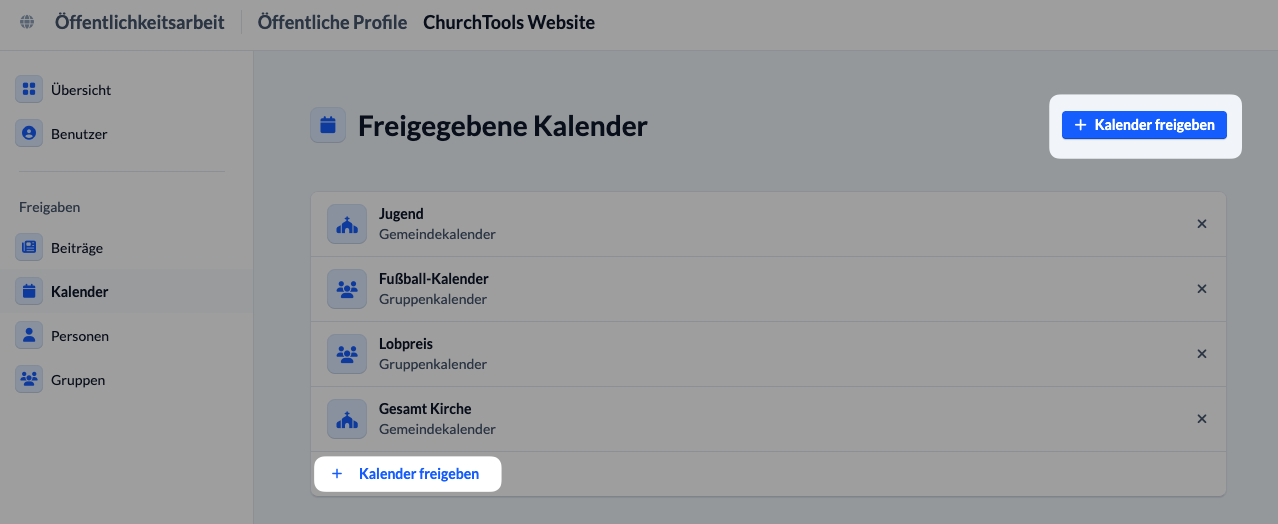Go to Öffentlichkeitsarbeit in header

click(140, 22)
